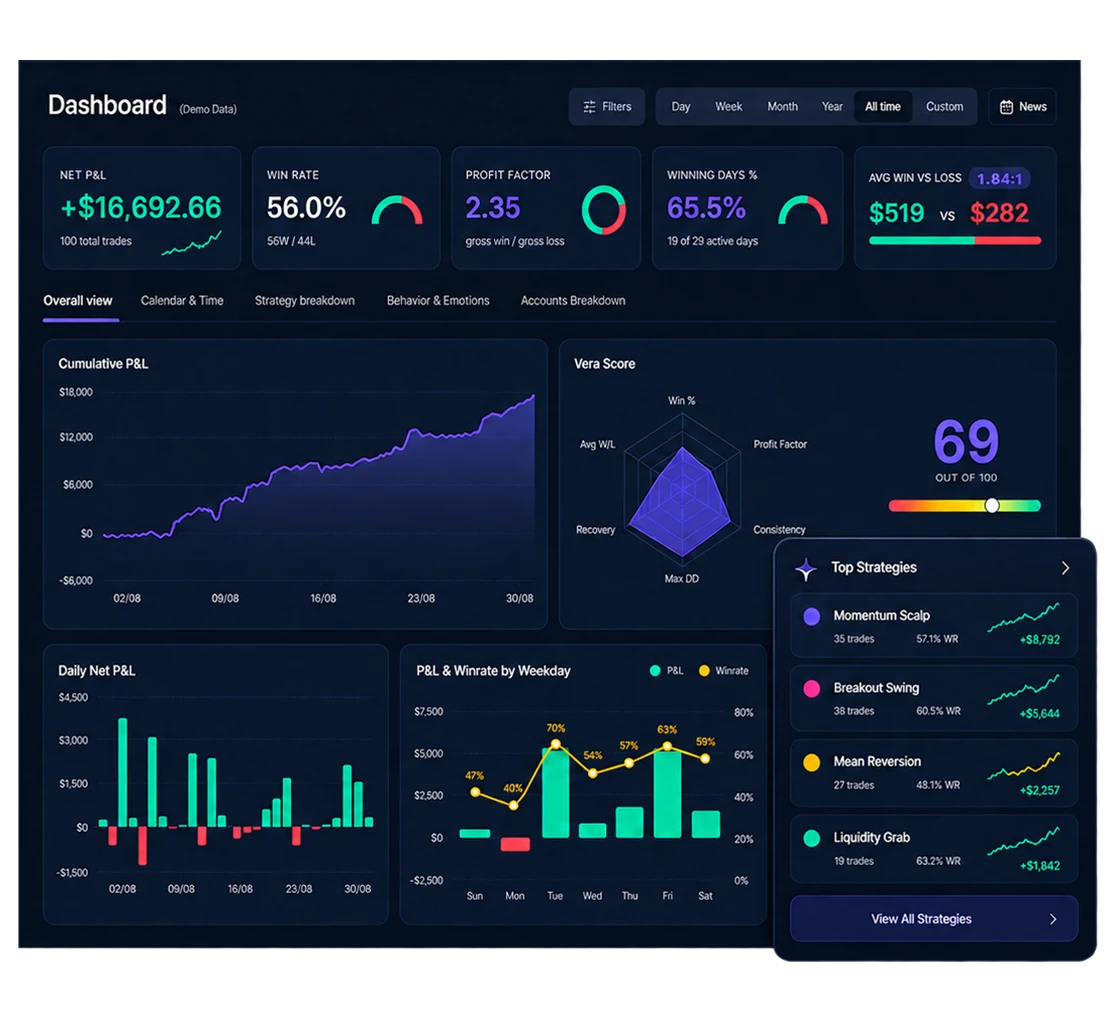This screenshot has height=1025, width=1113.
Task: Click the Daily Net P&L chart title
Action: click(97, 671)
